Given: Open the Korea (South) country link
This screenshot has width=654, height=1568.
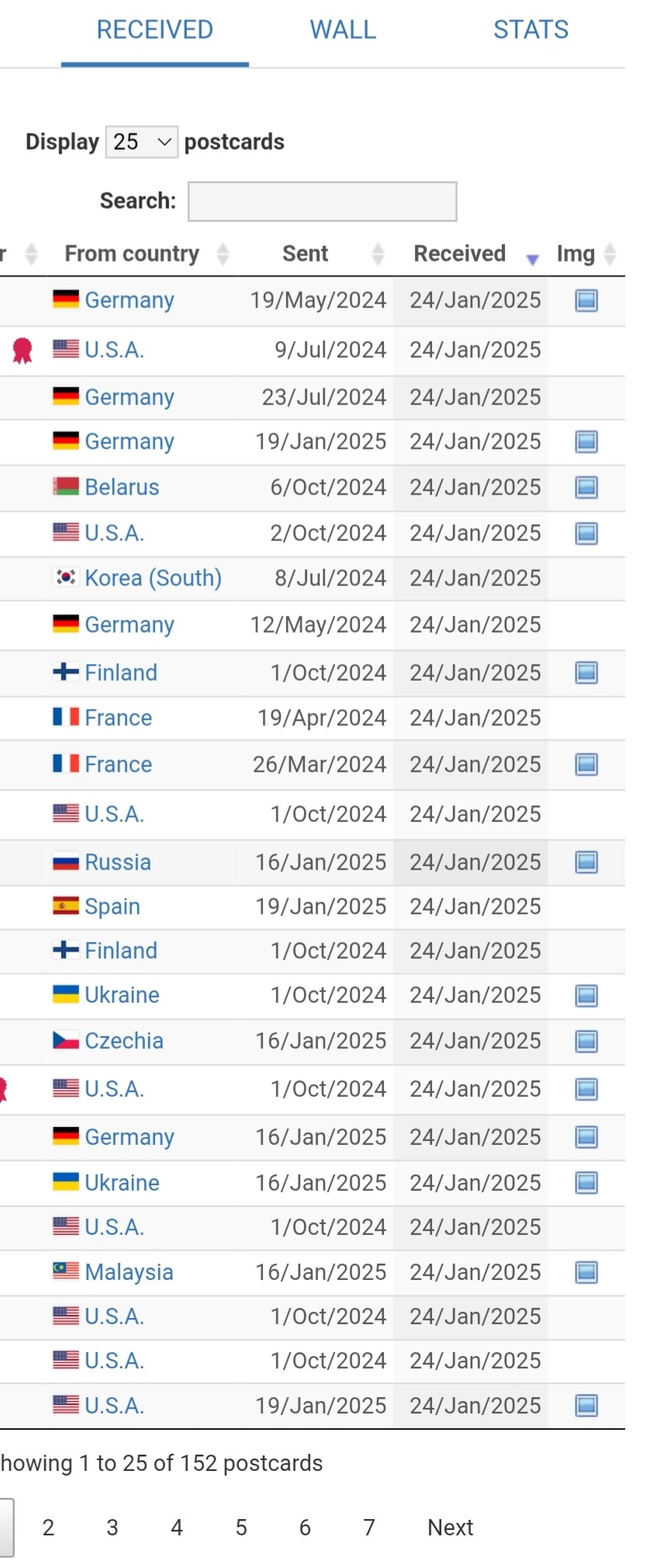Looking at the screenshot, I should click(x=153, y=578).
